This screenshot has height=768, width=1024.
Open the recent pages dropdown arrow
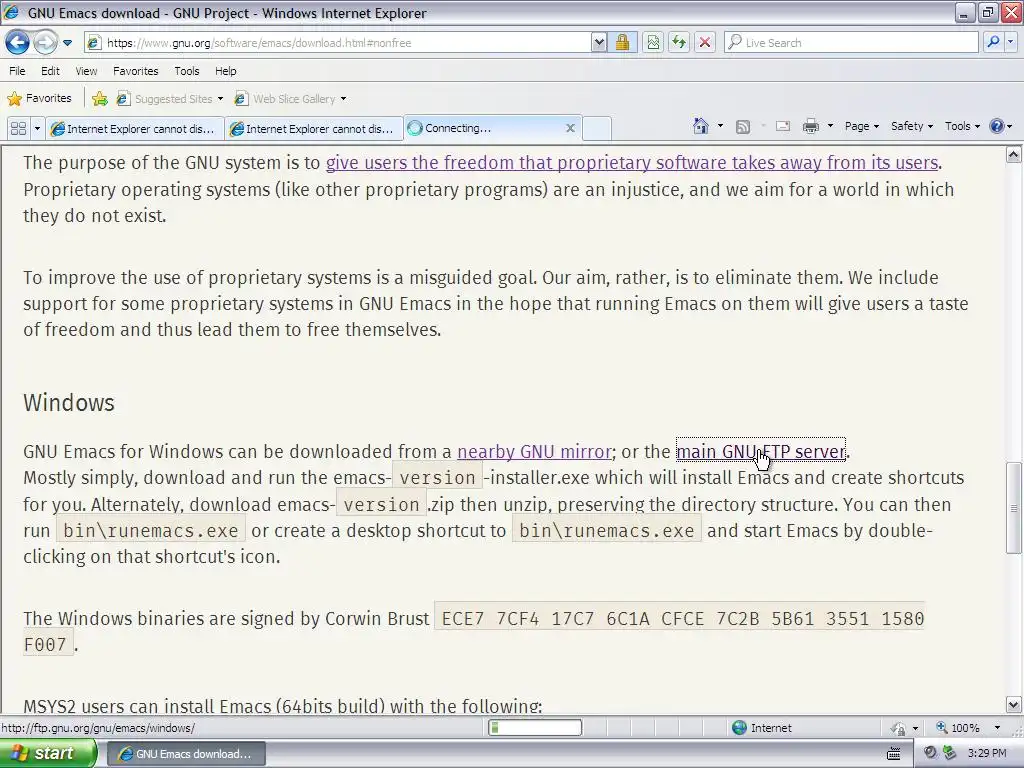click(x=67, y=43)
